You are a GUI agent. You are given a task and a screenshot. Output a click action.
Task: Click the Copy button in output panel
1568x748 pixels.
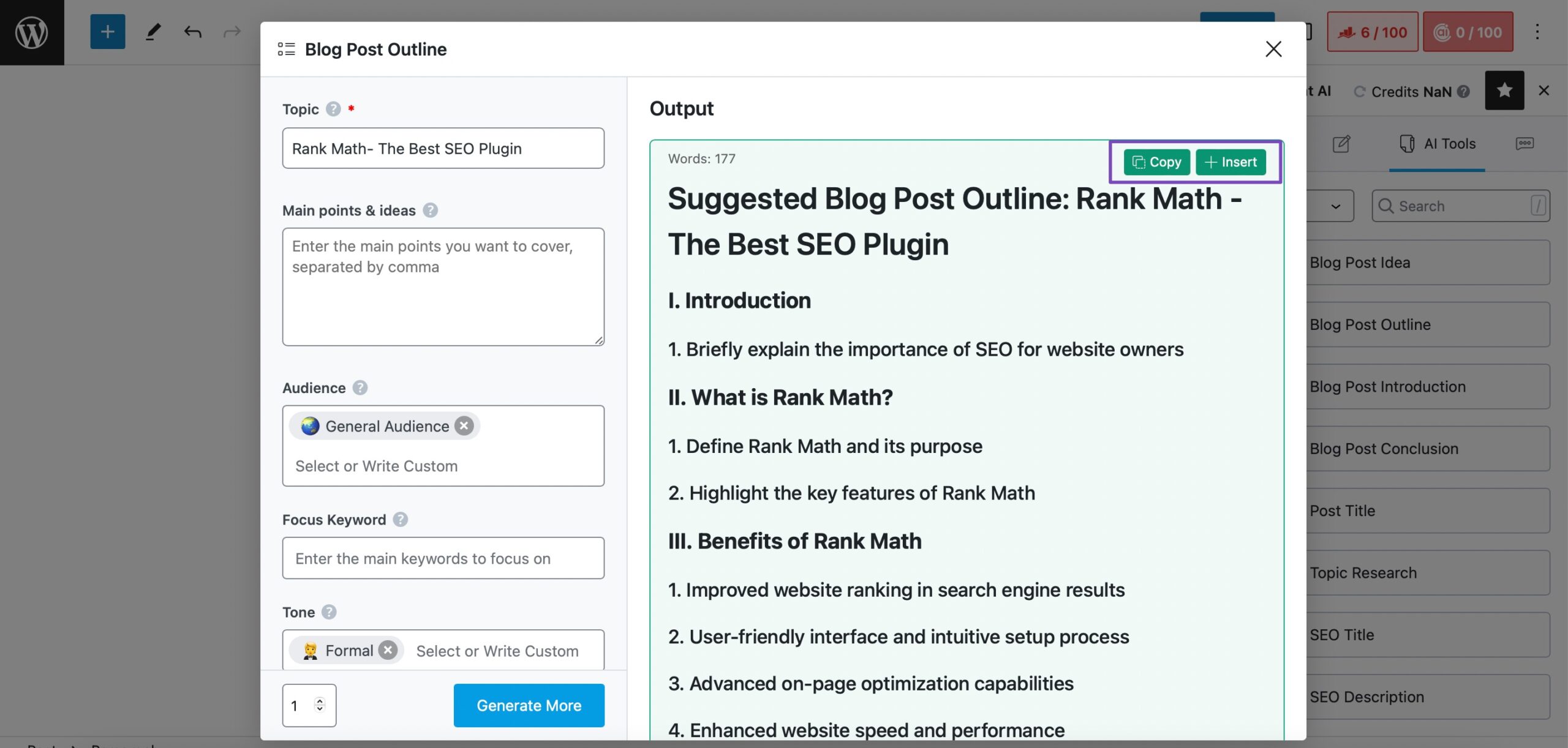click(x=1155, y=161)
